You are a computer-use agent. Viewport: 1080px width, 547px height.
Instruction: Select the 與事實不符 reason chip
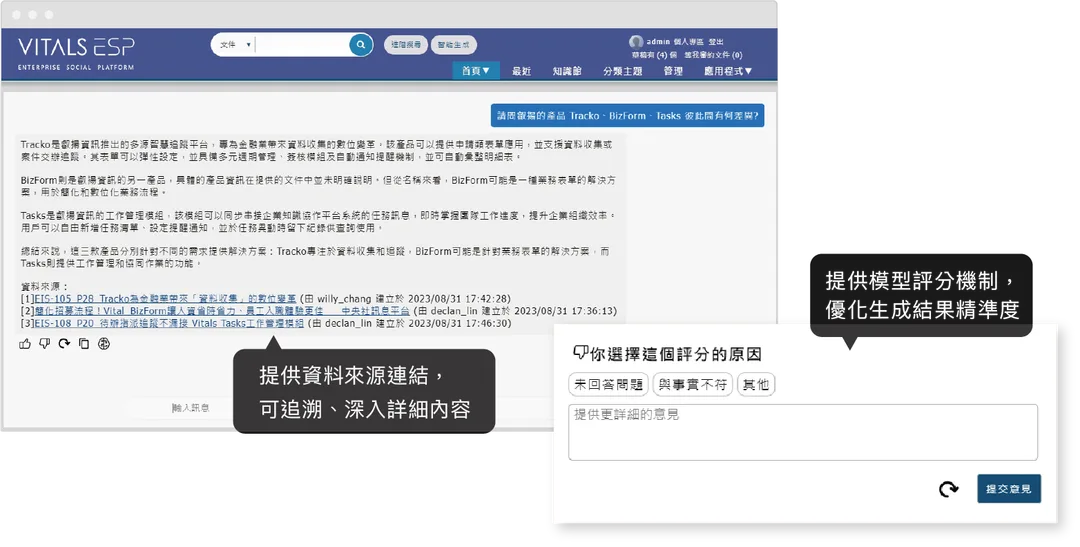pyautogui.click(x=692, y=384)
